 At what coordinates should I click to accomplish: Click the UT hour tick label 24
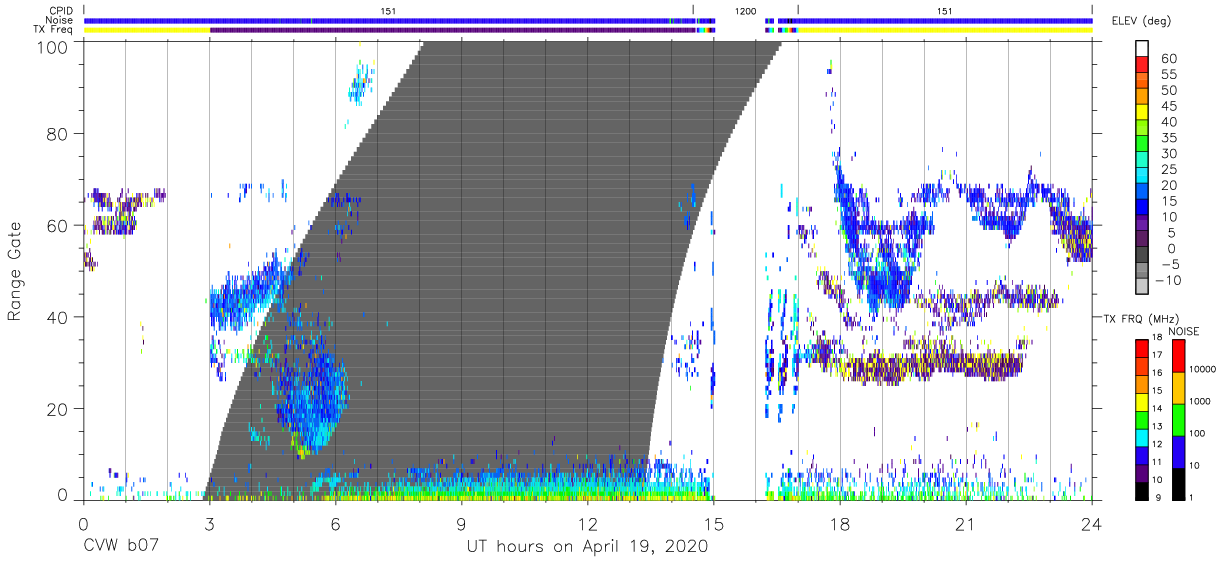click(1092, 524)
